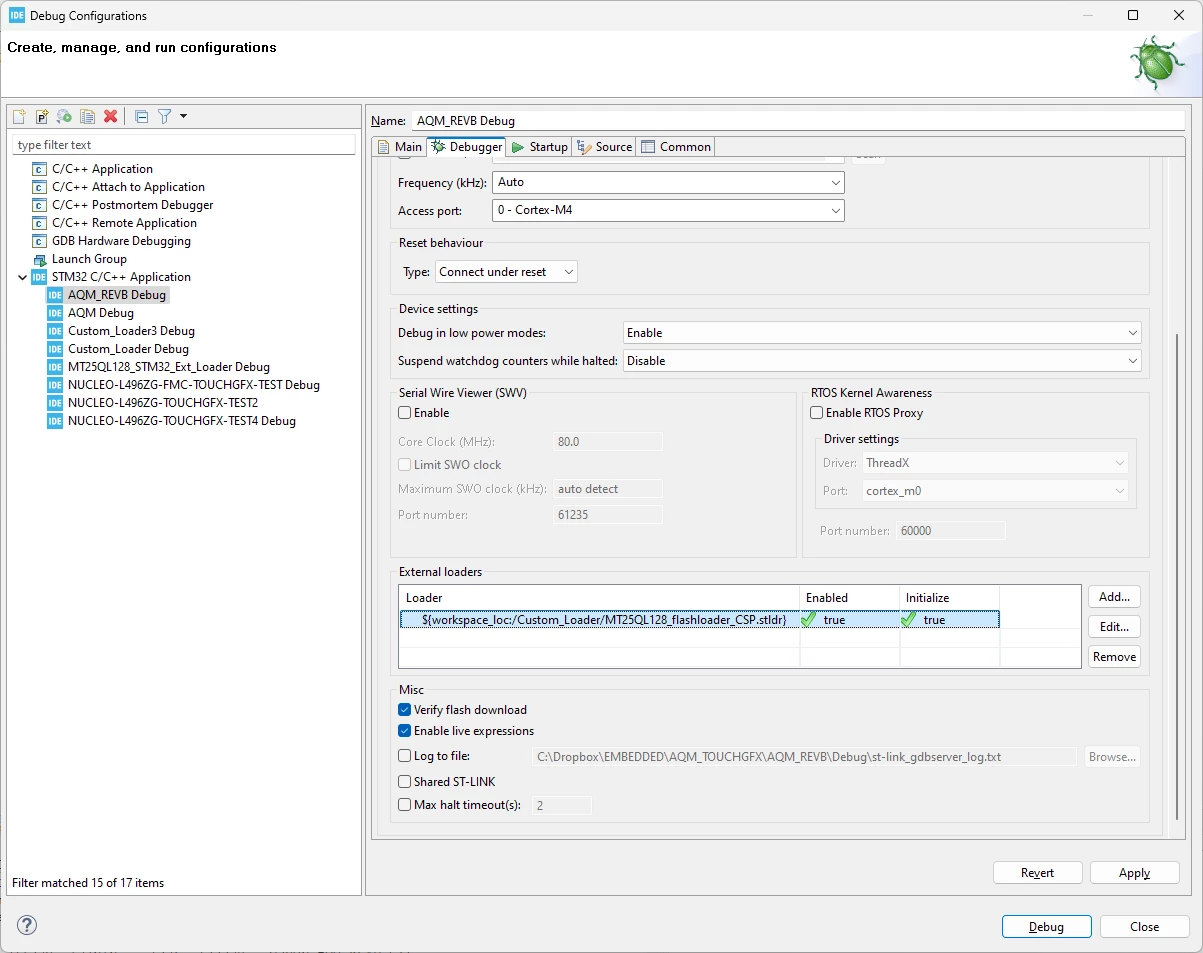Viewport: 1203px width, 953px height.
Task: Tick the Shared ST-LINK checkbox
Action: (x=405, y=782)
